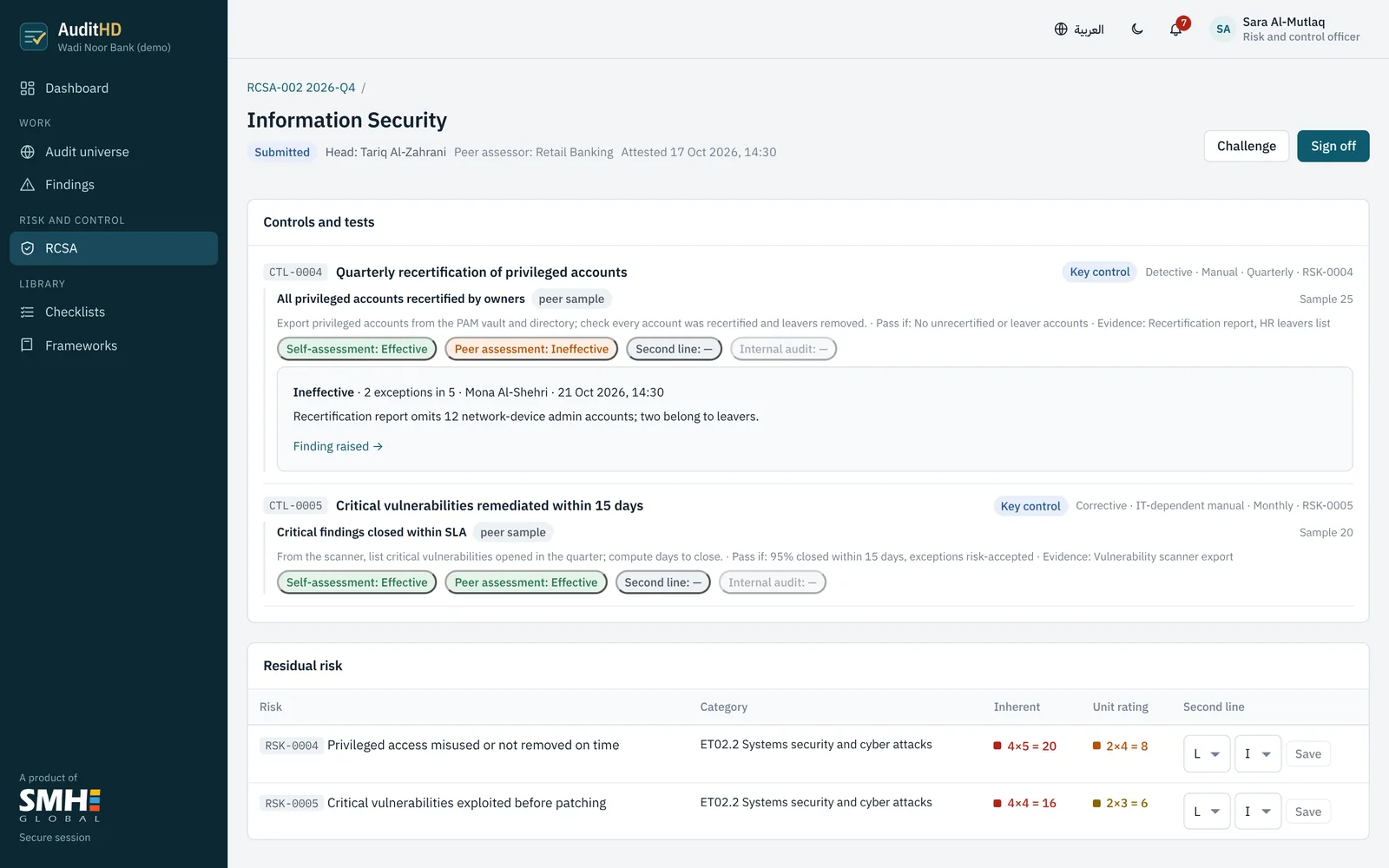This screenshot has height=868, width=1389.
Task: Follow the Finding raised link
Action: (x=338, y=446)
